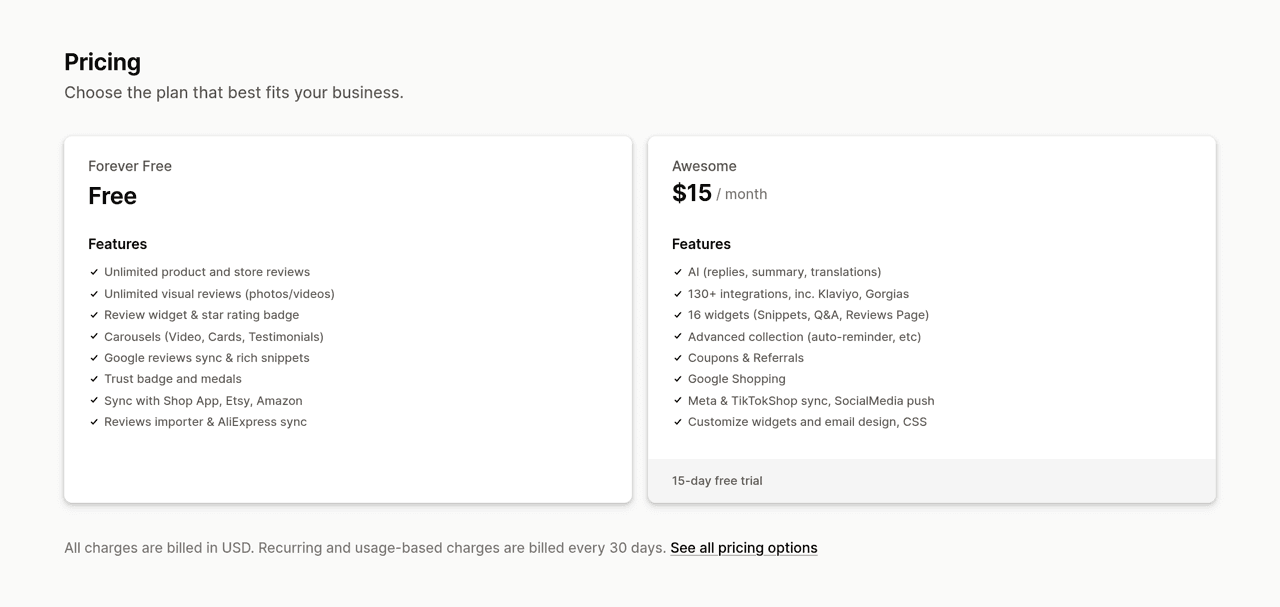Click 'Trust badge and medals'
This screenshot has height=607, width=1280.
(173, 379)
